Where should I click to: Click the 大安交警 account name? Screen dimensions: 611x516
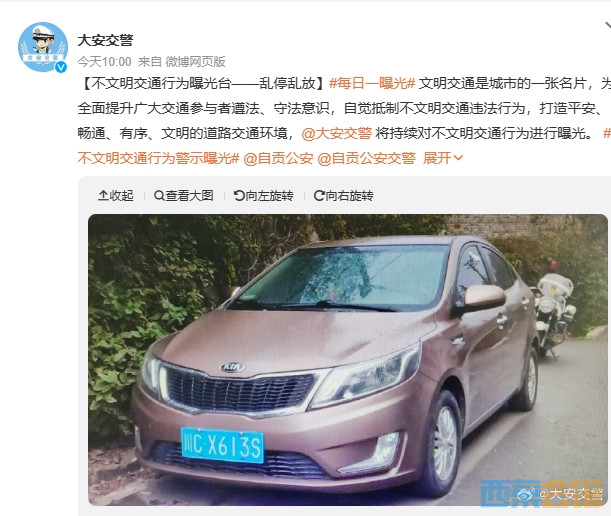pyautogui.click(x=105, y=40)
